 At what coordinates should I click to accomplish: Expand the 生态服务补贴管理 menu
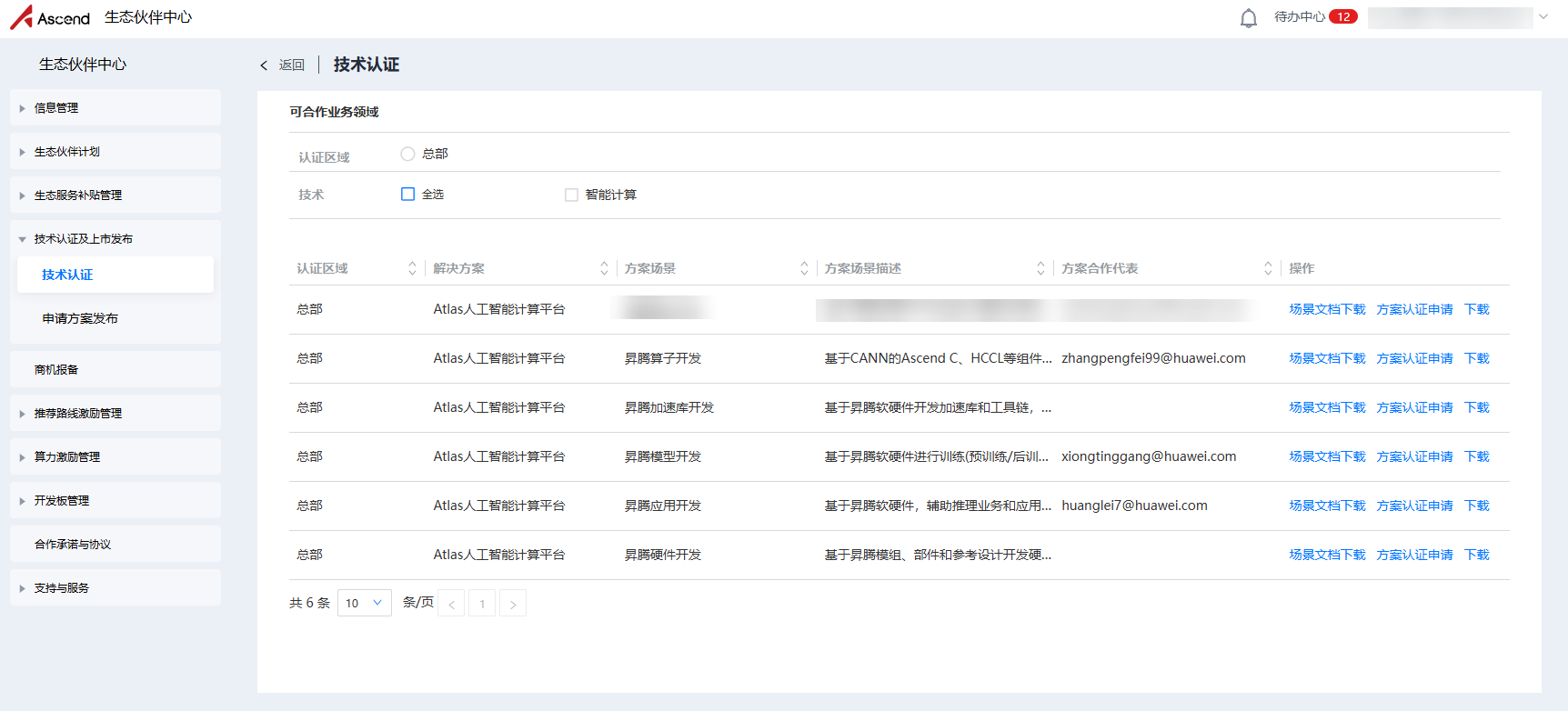116,195
